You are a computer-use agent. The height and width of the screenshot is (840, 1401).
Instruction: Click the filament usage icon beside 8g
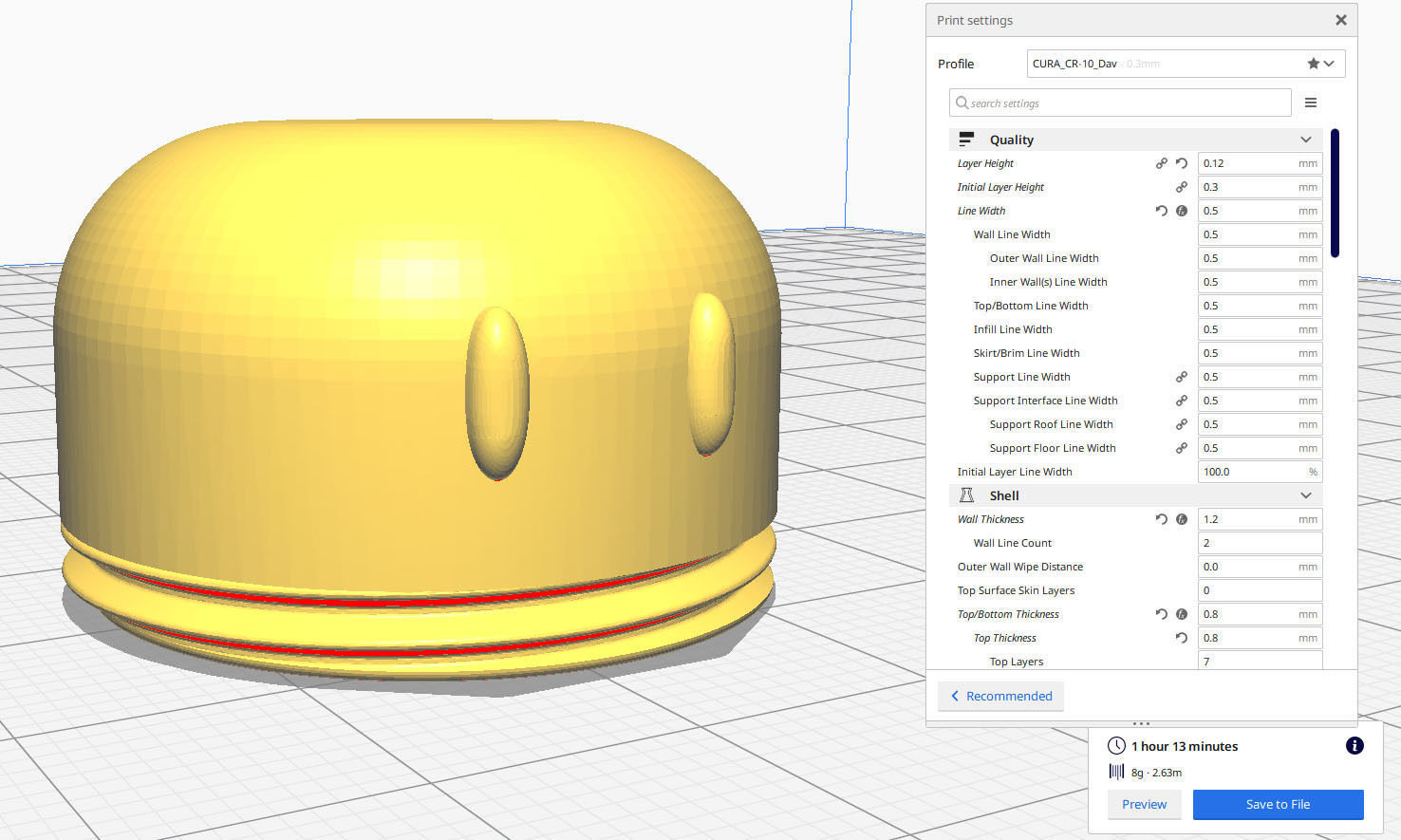pos(1116,772)
